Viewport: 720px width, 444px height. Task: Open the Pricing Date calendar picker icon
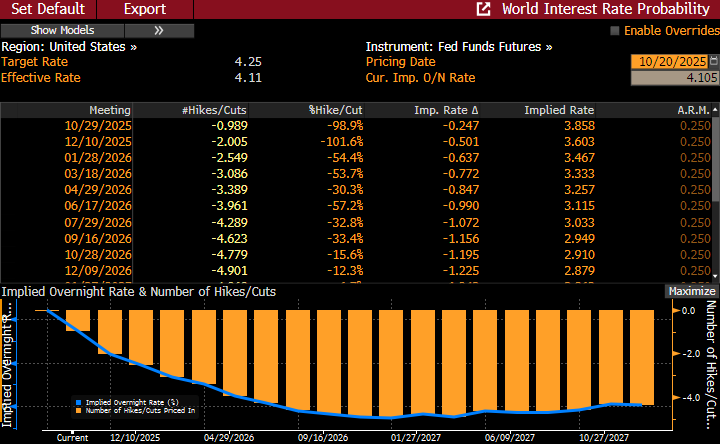tap(712, 62)
